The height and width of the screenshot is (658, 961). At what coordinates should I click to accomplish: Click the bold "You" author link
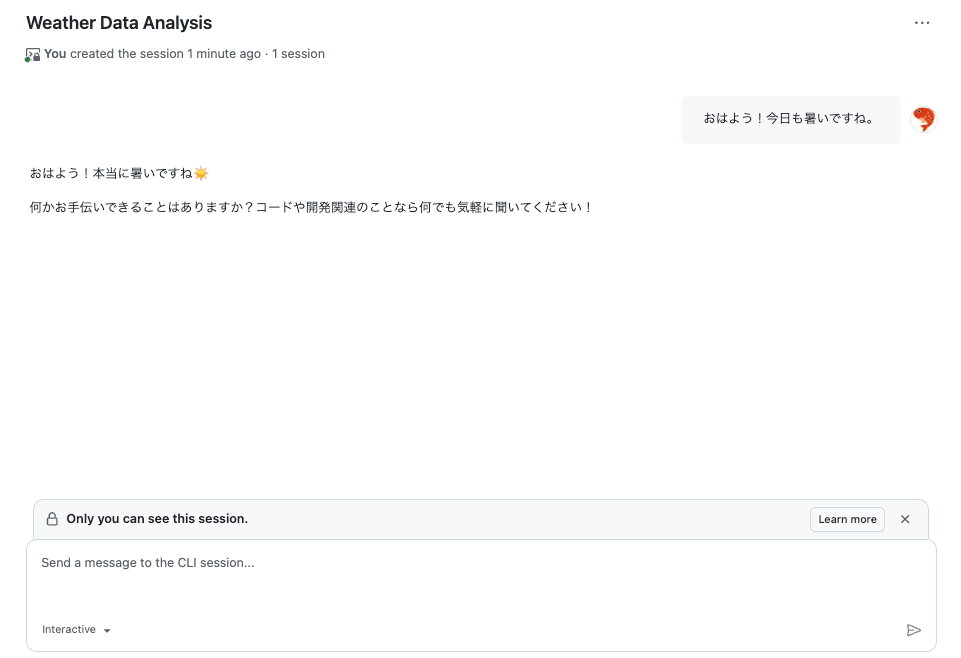click(x=55, y=54)
